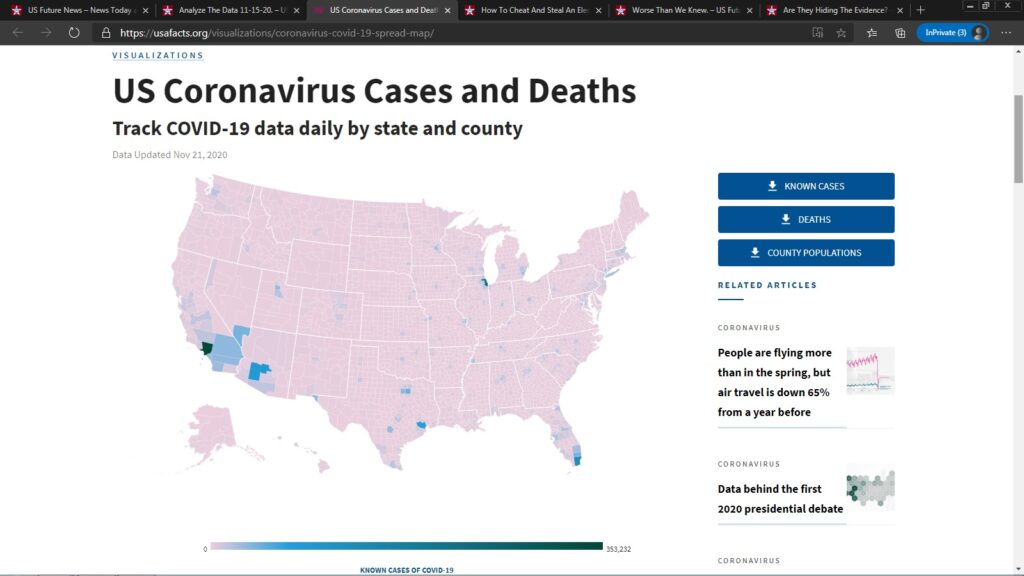Viewport: 1024px width, 576px height.
Task: Click the page vertical scrollbar thumb
Action: click(x=1018, y=120)
